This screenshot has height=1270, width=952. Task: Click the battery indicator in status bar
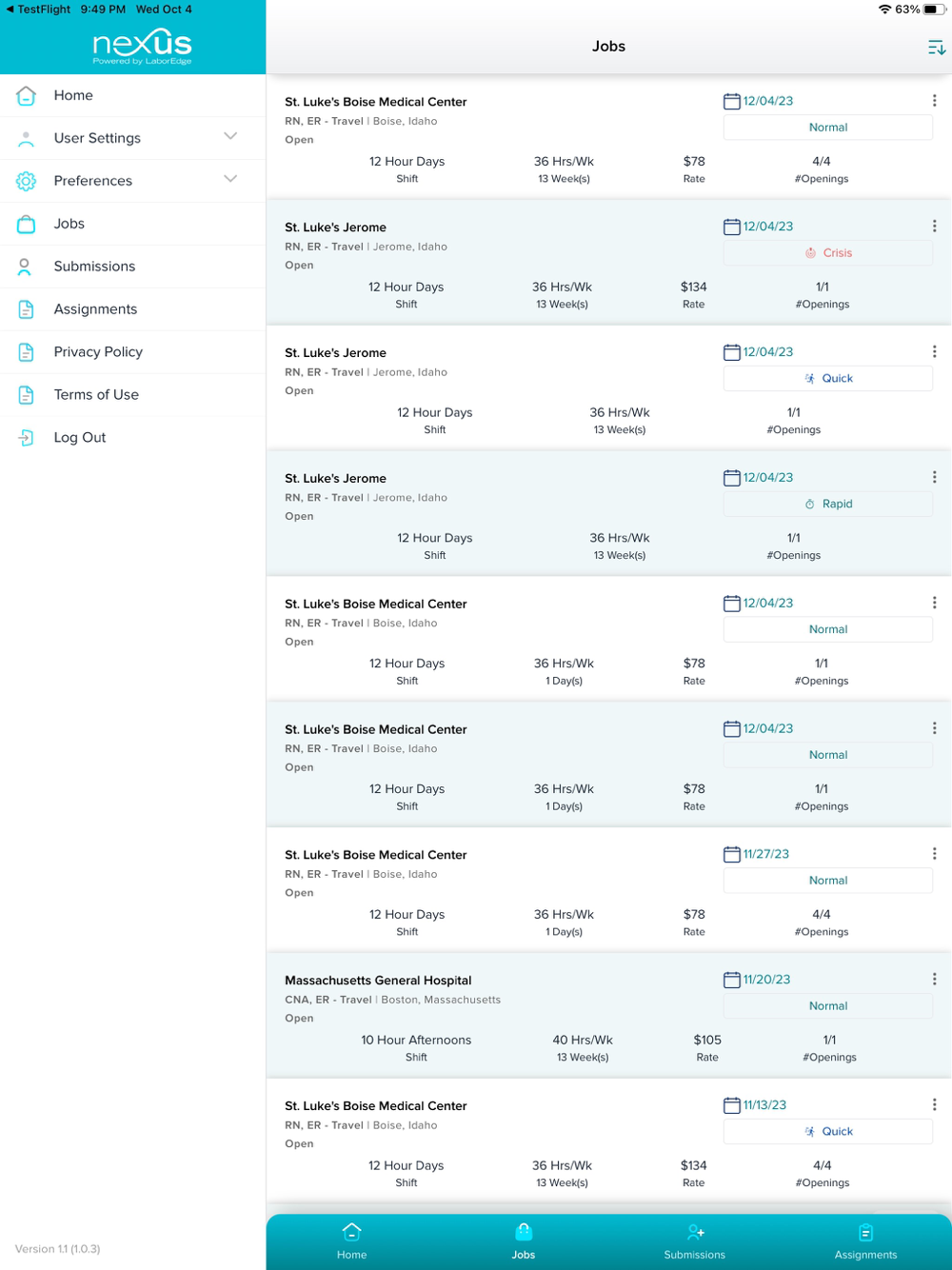click(x=935, y=10)
